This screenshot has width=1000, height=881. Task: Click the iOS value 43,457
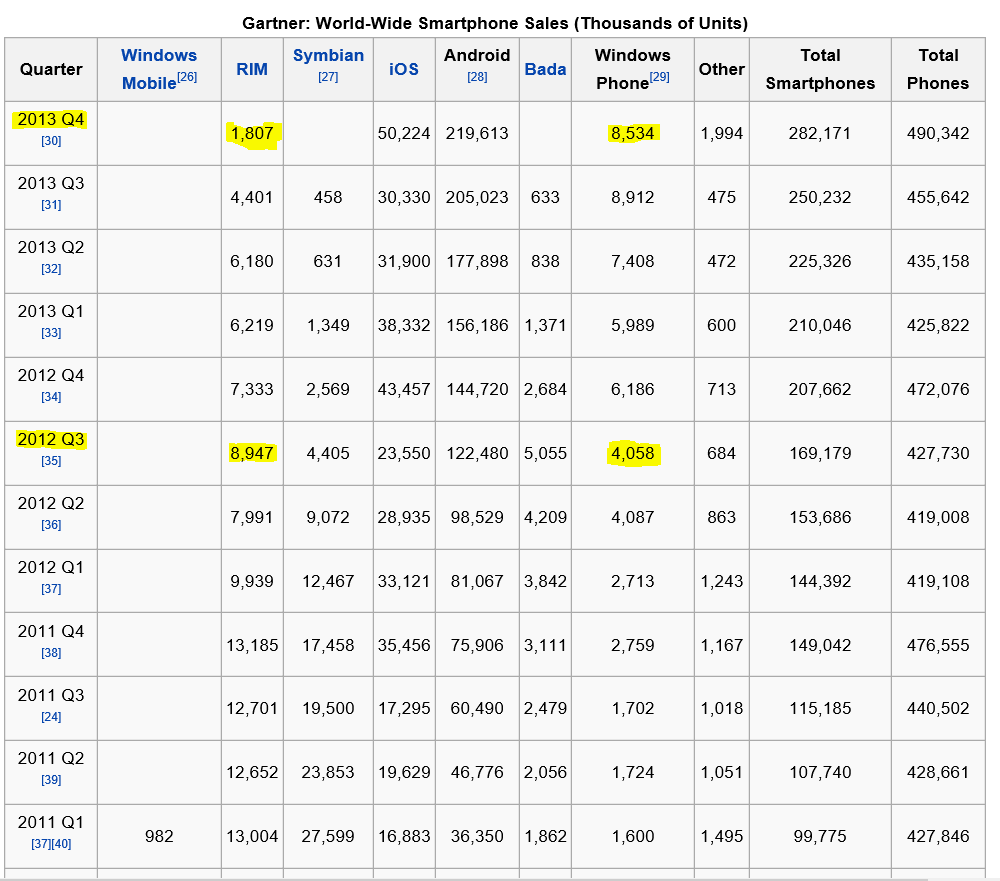coord(404,390)
